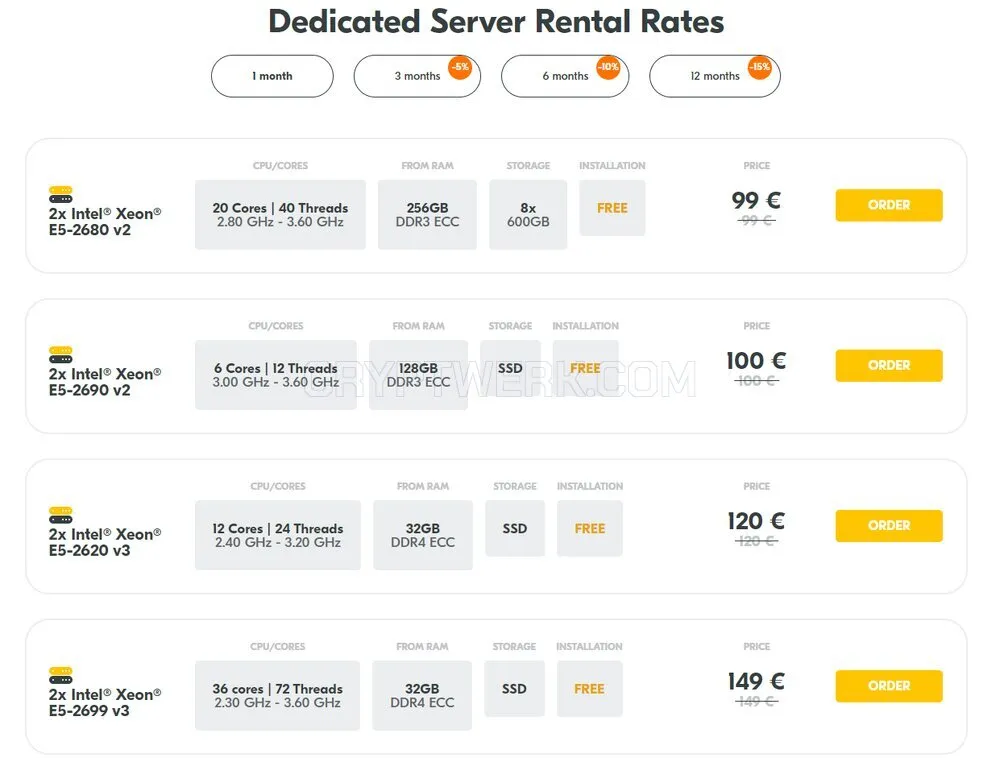Click the 149 € price
Screen dimensions: 1000x758
point(756,681)
